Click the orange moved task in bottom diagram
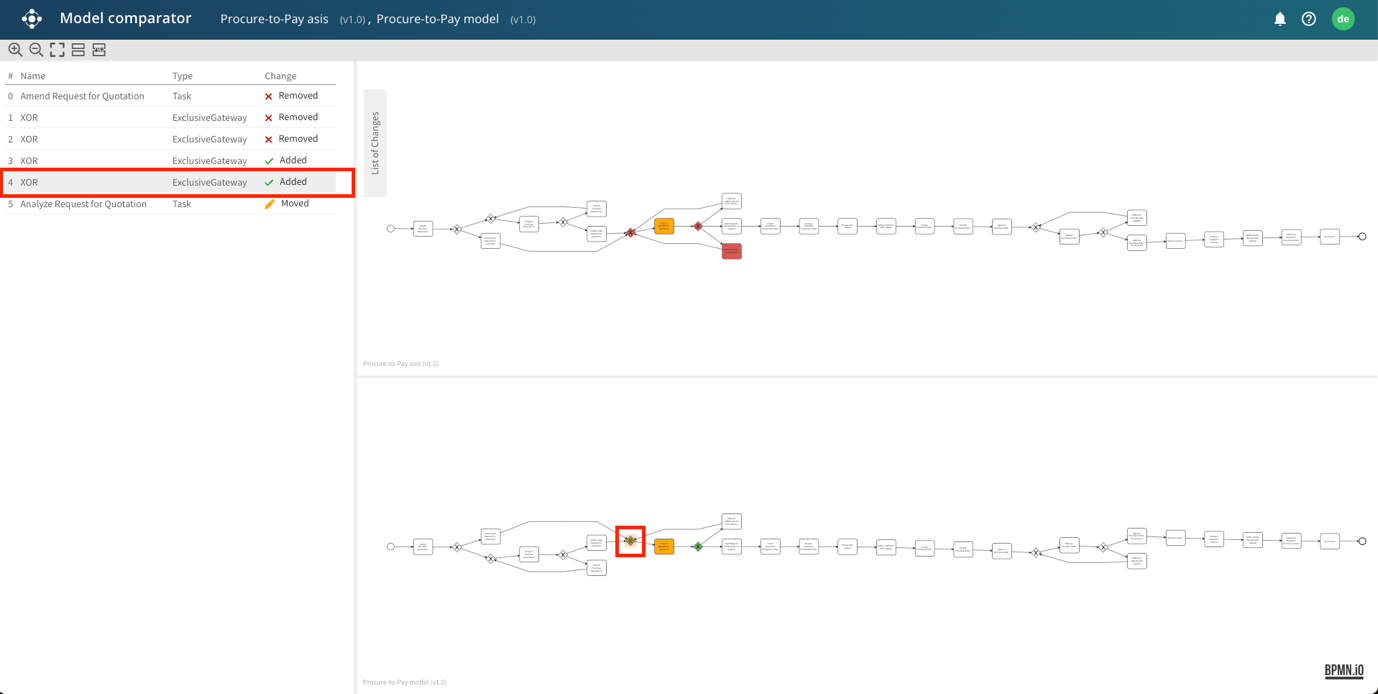The height and width of the screenshot is (694, 1378). click(x=664, y=547)
